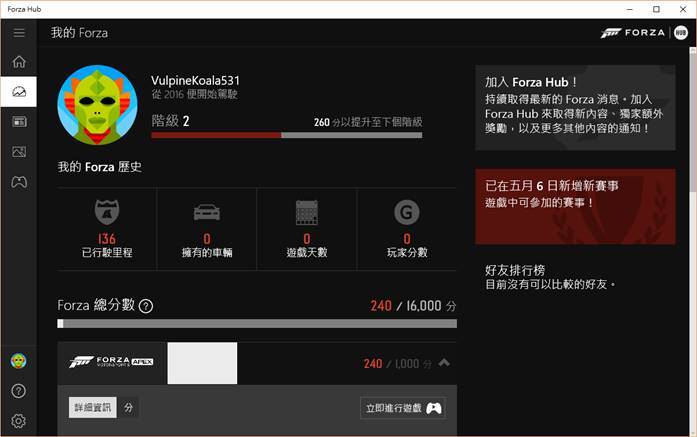Switch to the 分 tab
The image size is (697, 437).
click(x=129, y=407)
